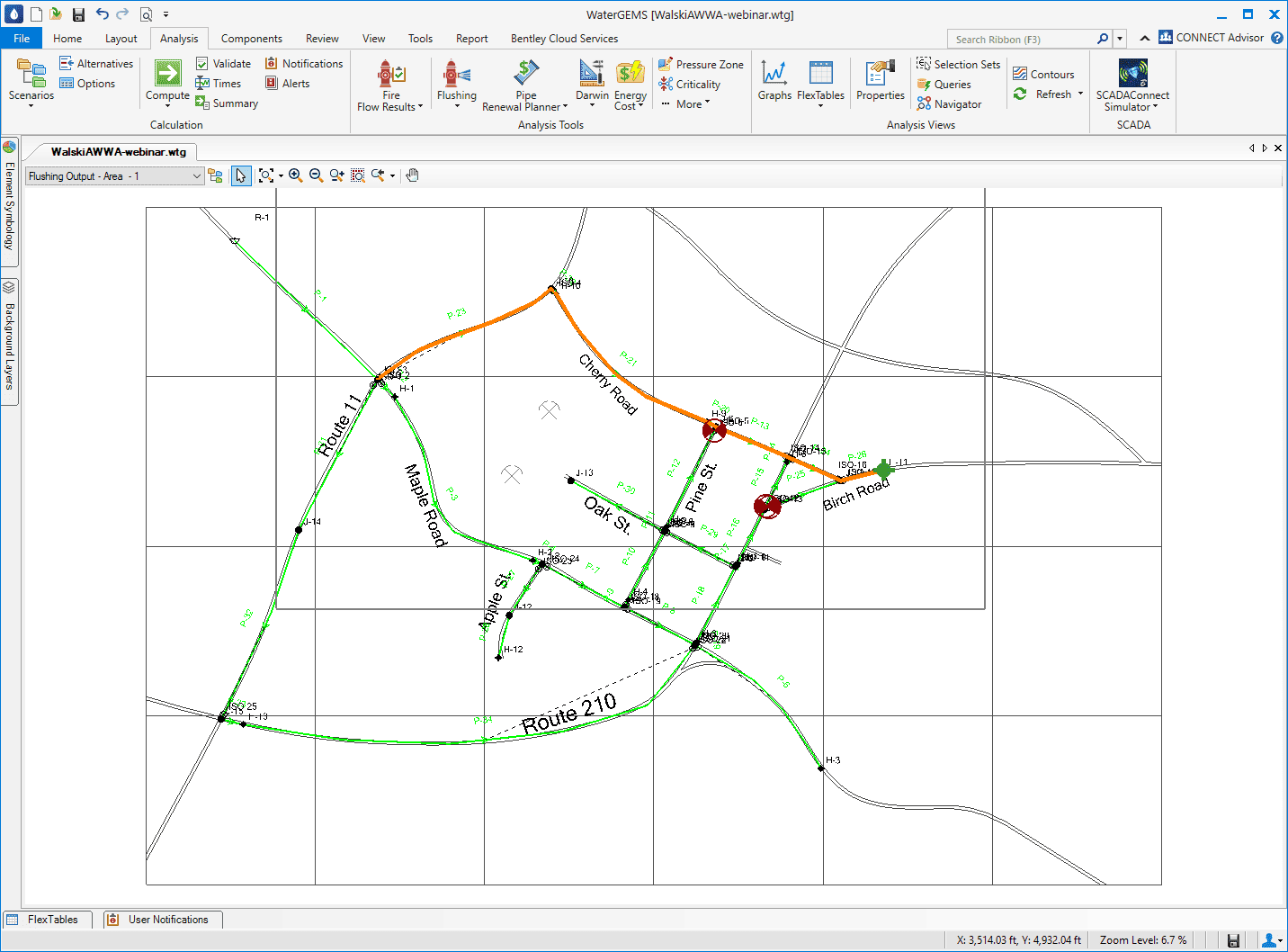Save the project from quick access toolbar

click(78, 14)
